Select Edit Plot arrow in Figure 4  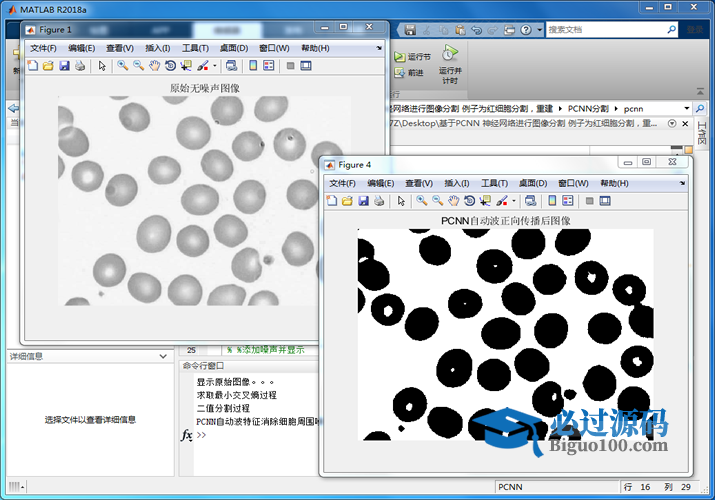(401, 201)
